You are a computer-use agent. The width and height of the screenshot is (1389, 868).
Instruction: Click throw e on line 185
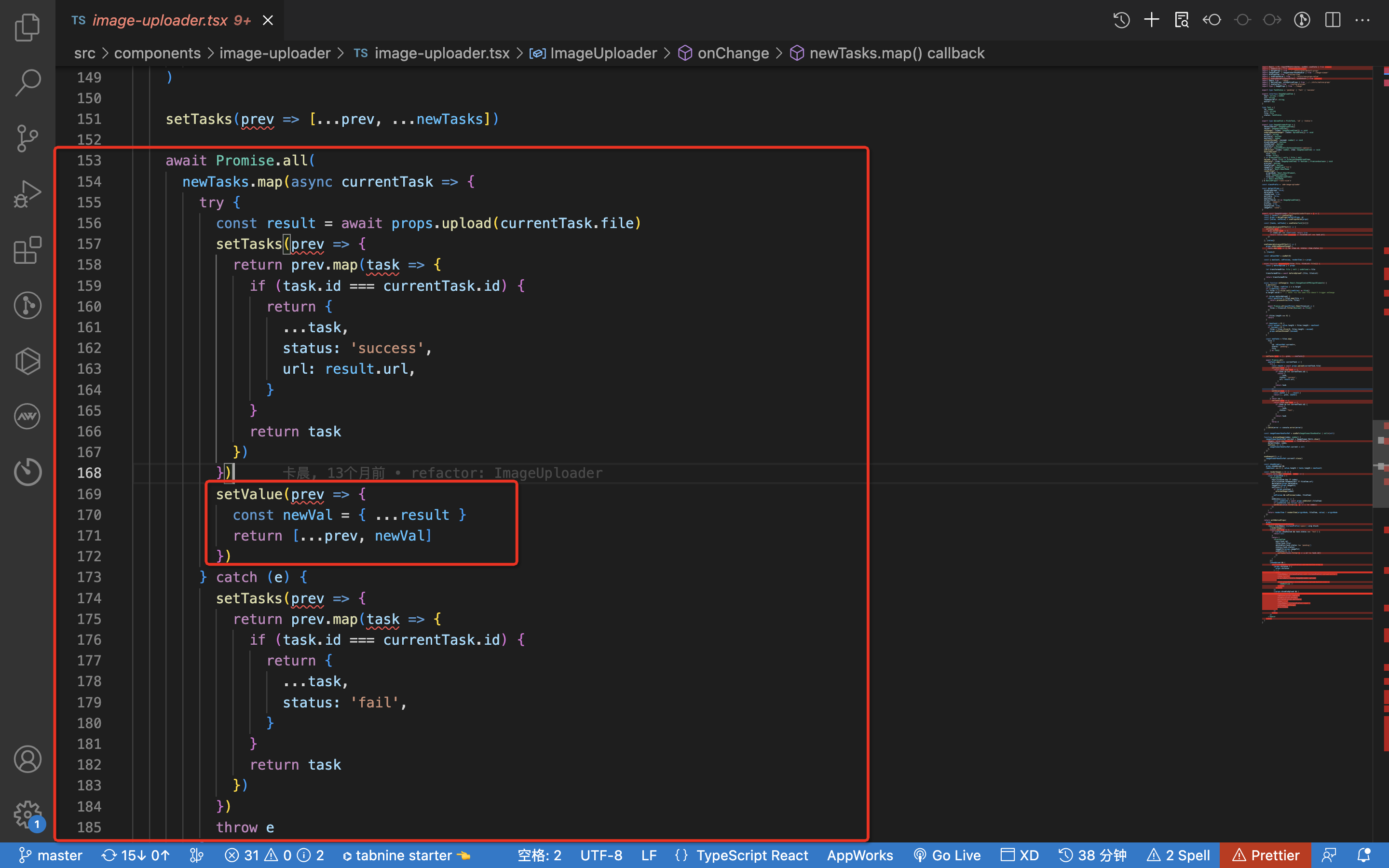(245, 827)
